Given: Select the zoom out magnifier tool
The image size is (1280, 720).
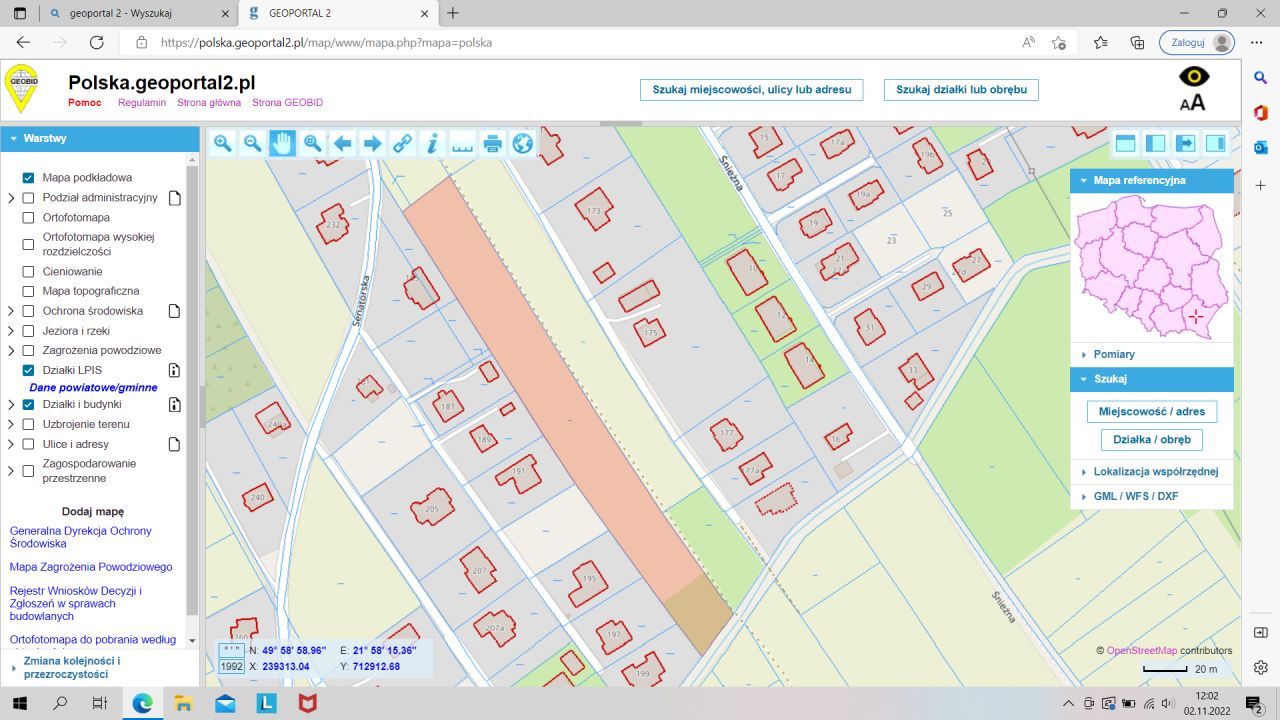Looking at the screenshot, I should 253,144.
